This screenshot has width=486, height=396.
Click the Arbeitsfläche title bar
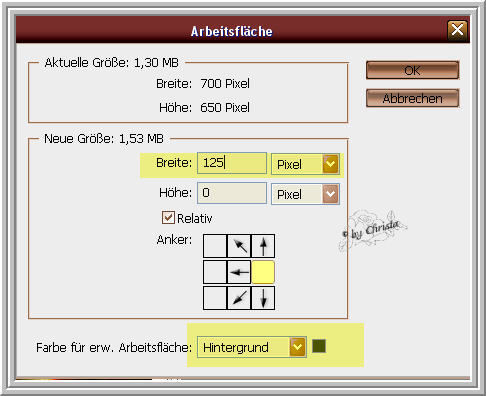tap(231, 30)
